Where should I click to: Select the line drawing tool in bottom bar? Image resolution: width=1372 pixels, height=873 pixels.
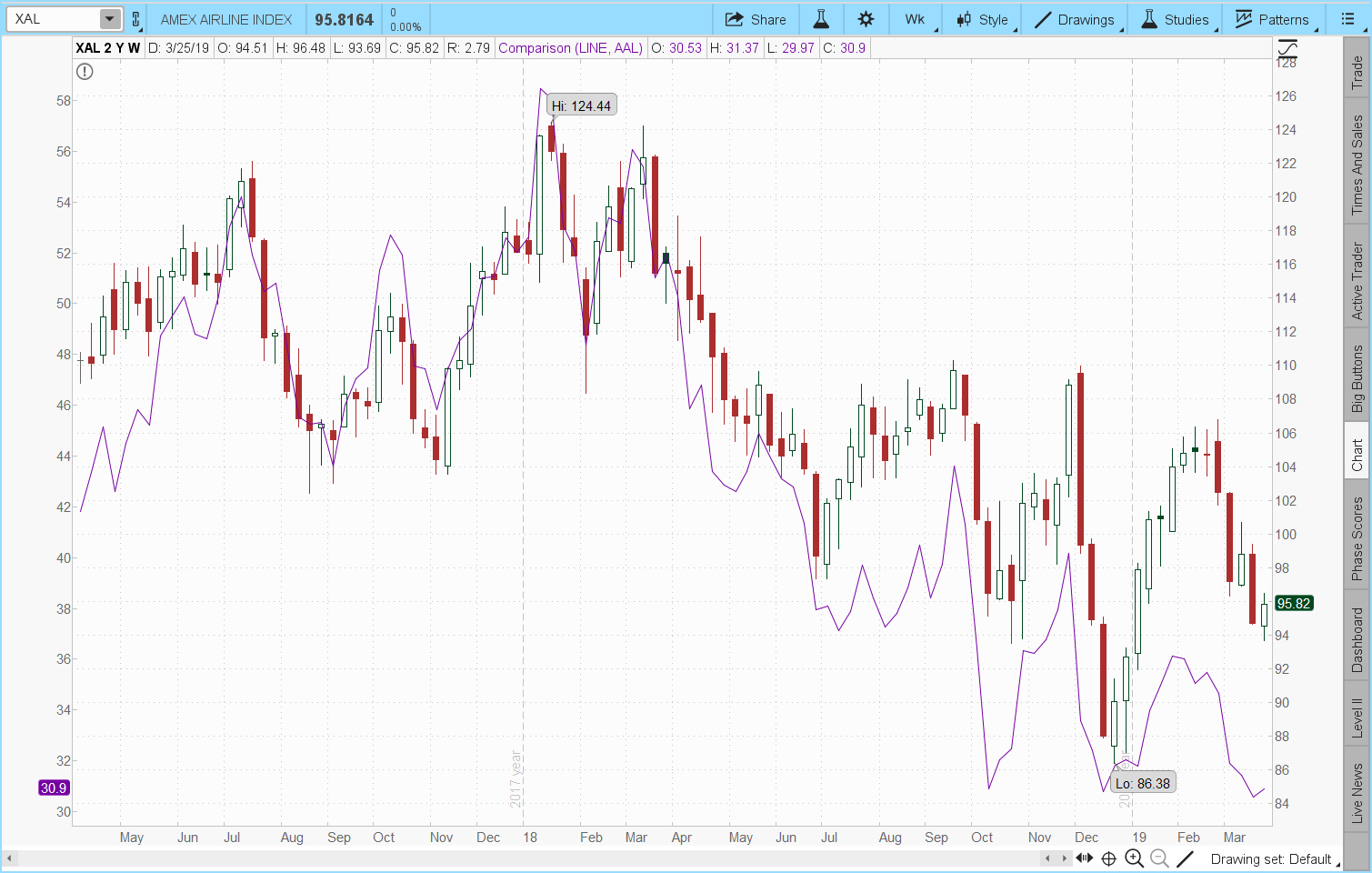1185,858
